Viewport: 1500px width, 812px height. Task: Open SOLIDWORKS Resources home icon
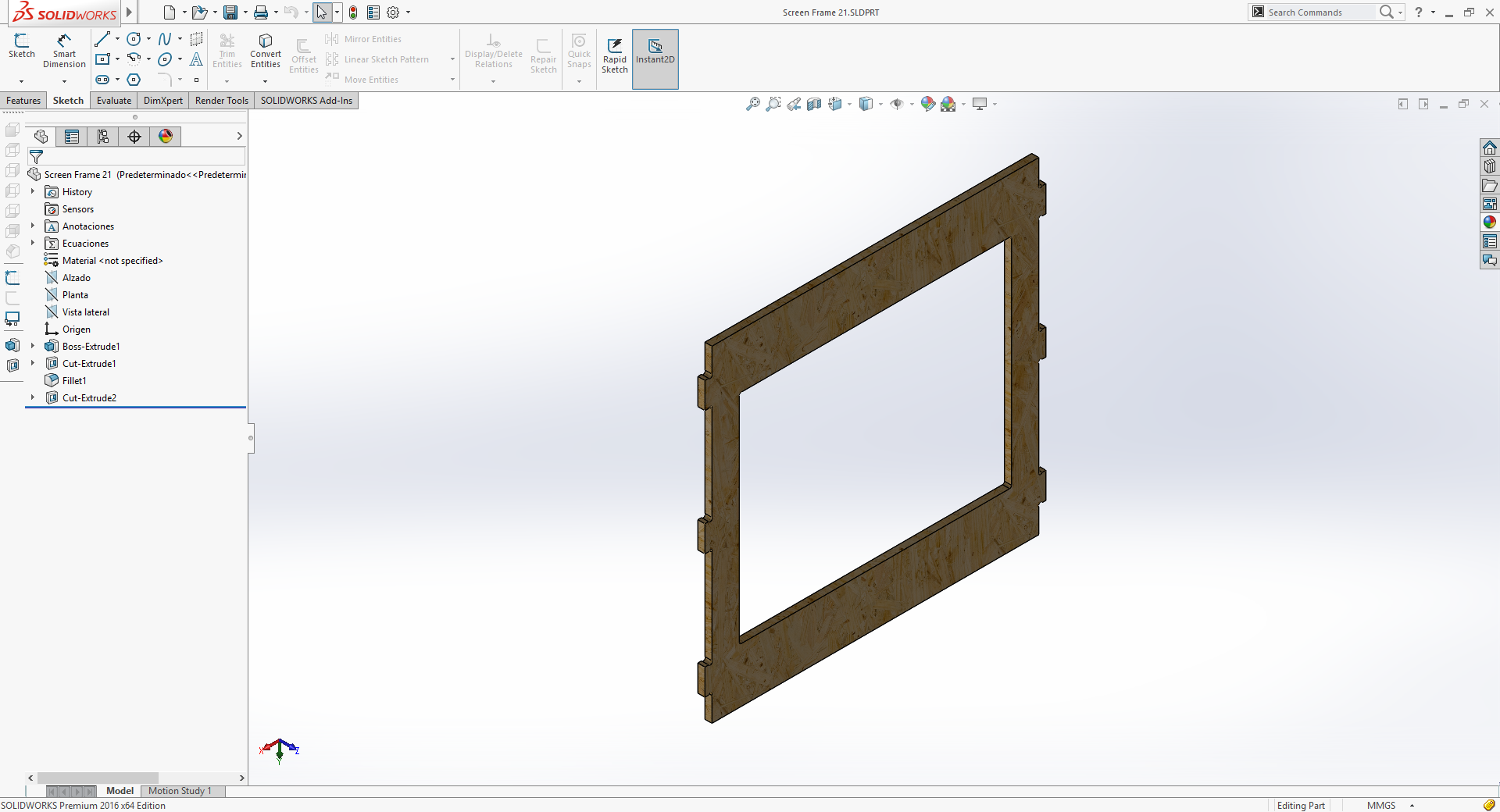coord(1490,148)
